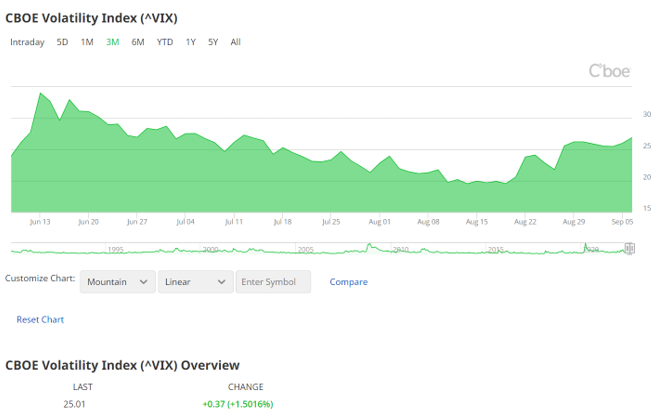The width and height of the screenshot is (657, 417).
Task: Click the Aug 22 x-axis date label
Action: [525, 222]
